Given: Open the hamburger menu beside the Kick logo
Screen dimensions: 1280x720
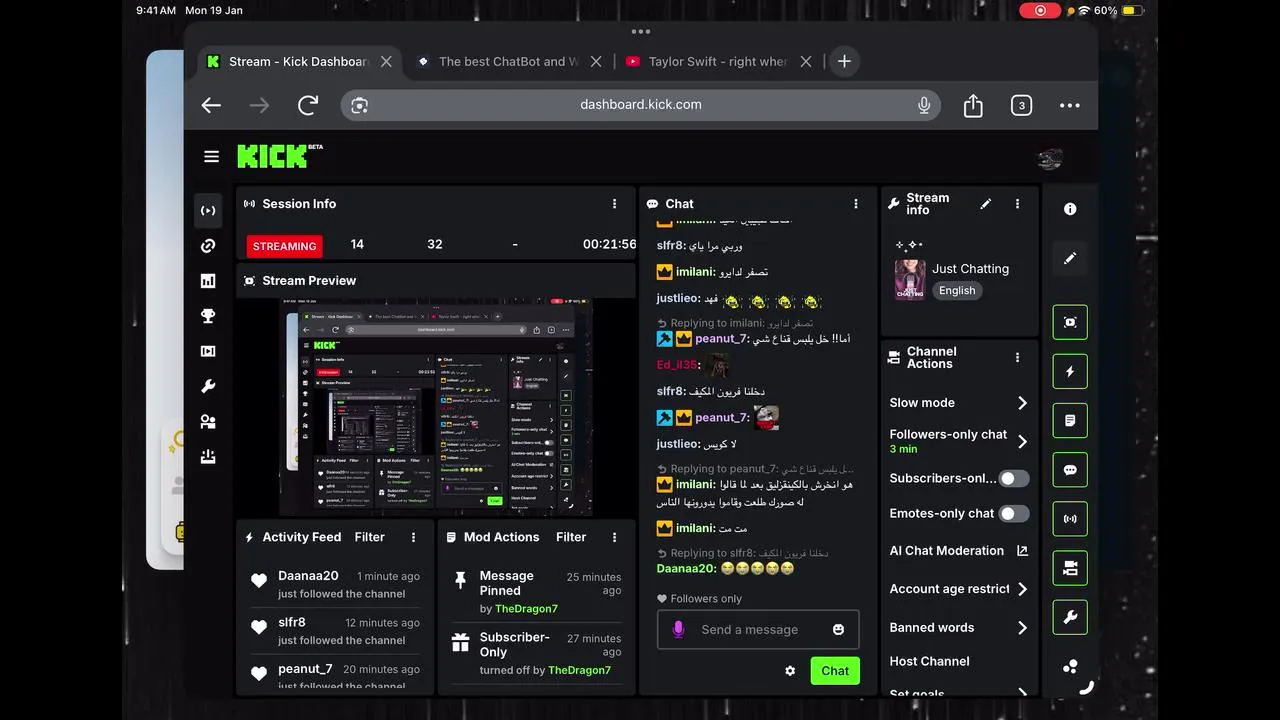Looking at the screenshot, I should coord(211,157).
